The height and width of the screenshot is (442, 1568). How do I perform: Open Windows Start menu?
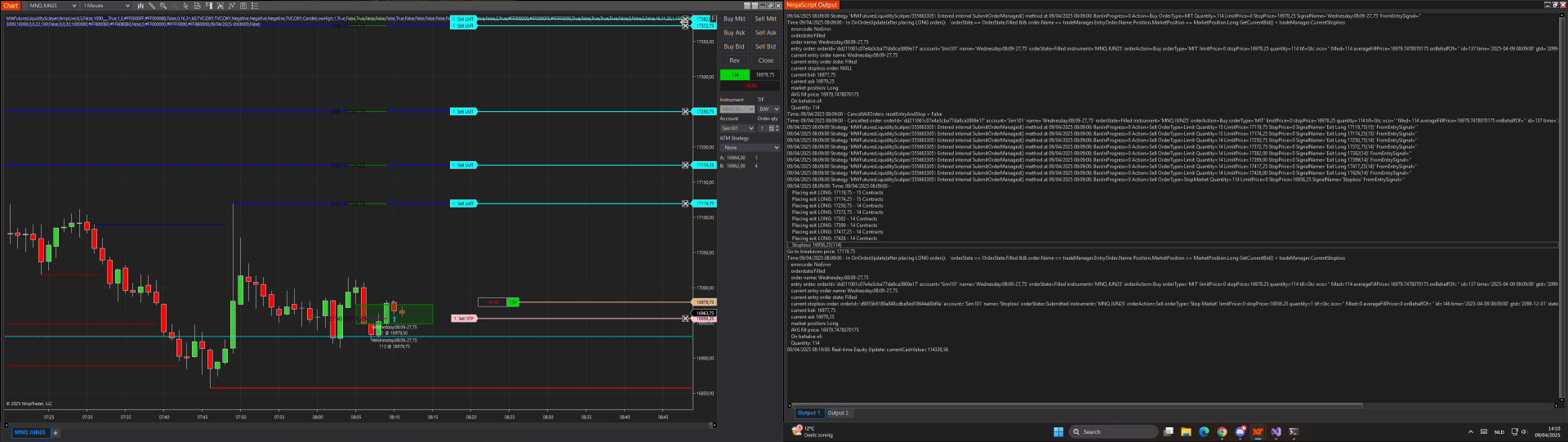pyautogui.click(x=1058, y=431)
